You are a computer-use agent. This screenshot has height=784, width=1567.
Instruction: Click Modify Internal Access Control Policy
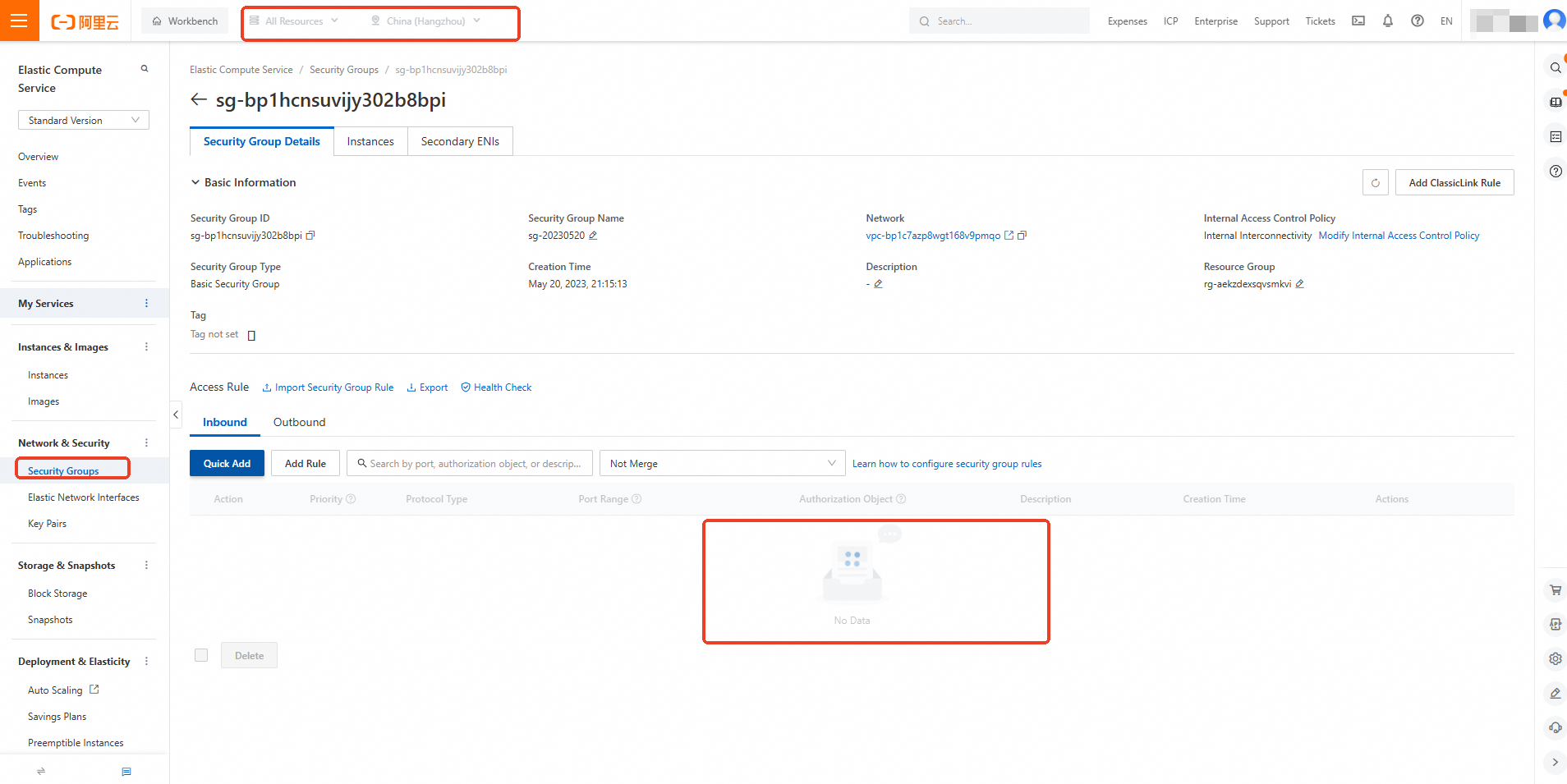coord(1399,236)
